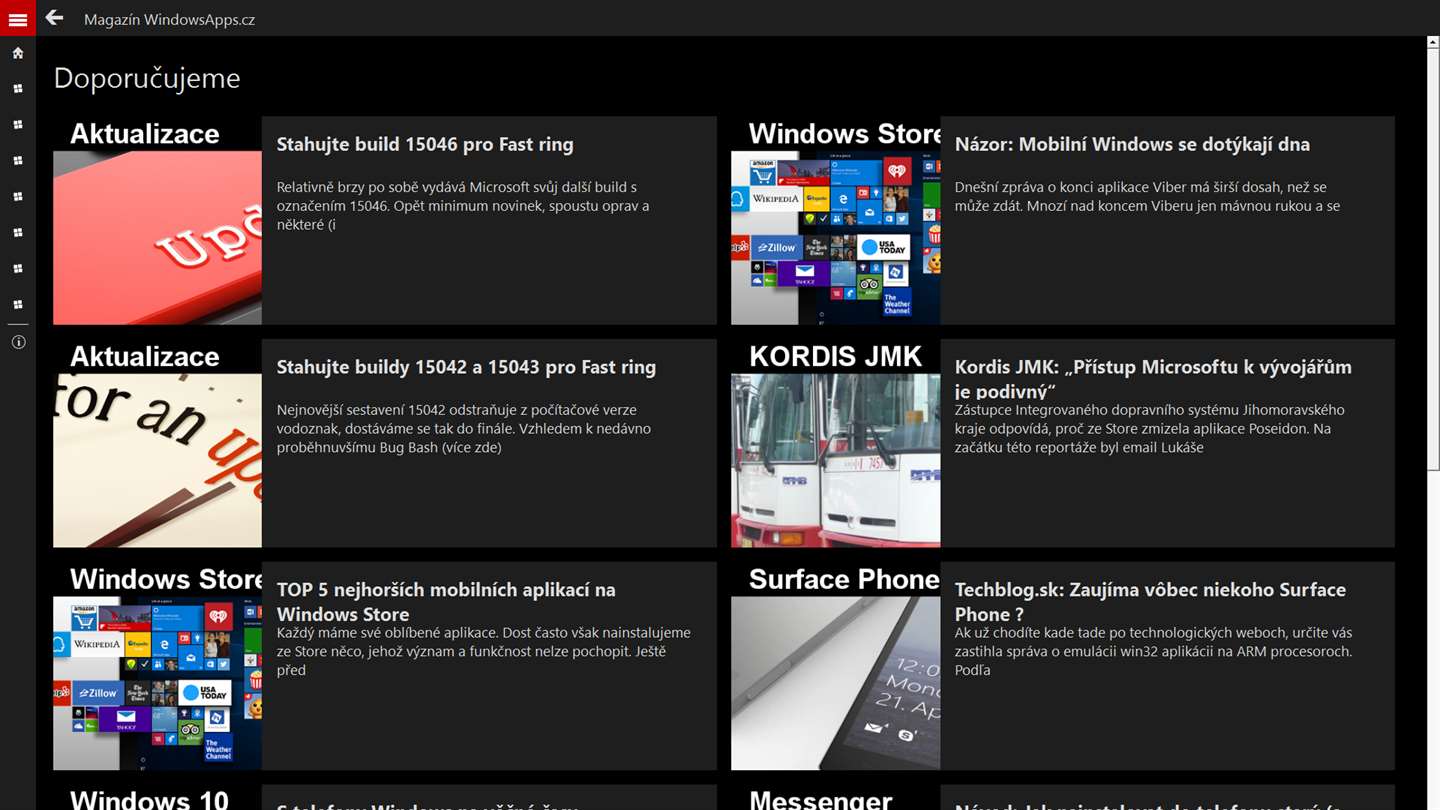Open the Kordis JMK headline about Microsoft
The width and height of the screenshot is (1440, 810).
click(1153, 378)
